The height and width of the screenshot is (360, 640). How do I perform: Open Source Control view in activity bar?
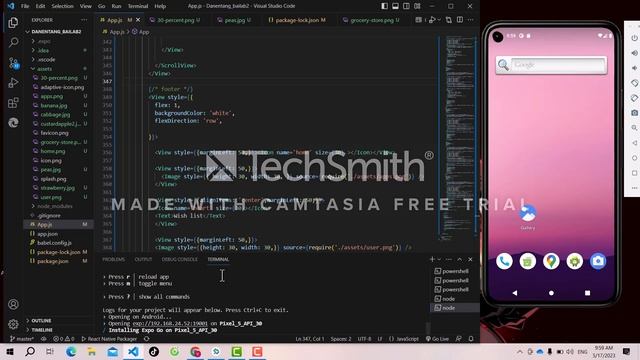click(13, 63)
